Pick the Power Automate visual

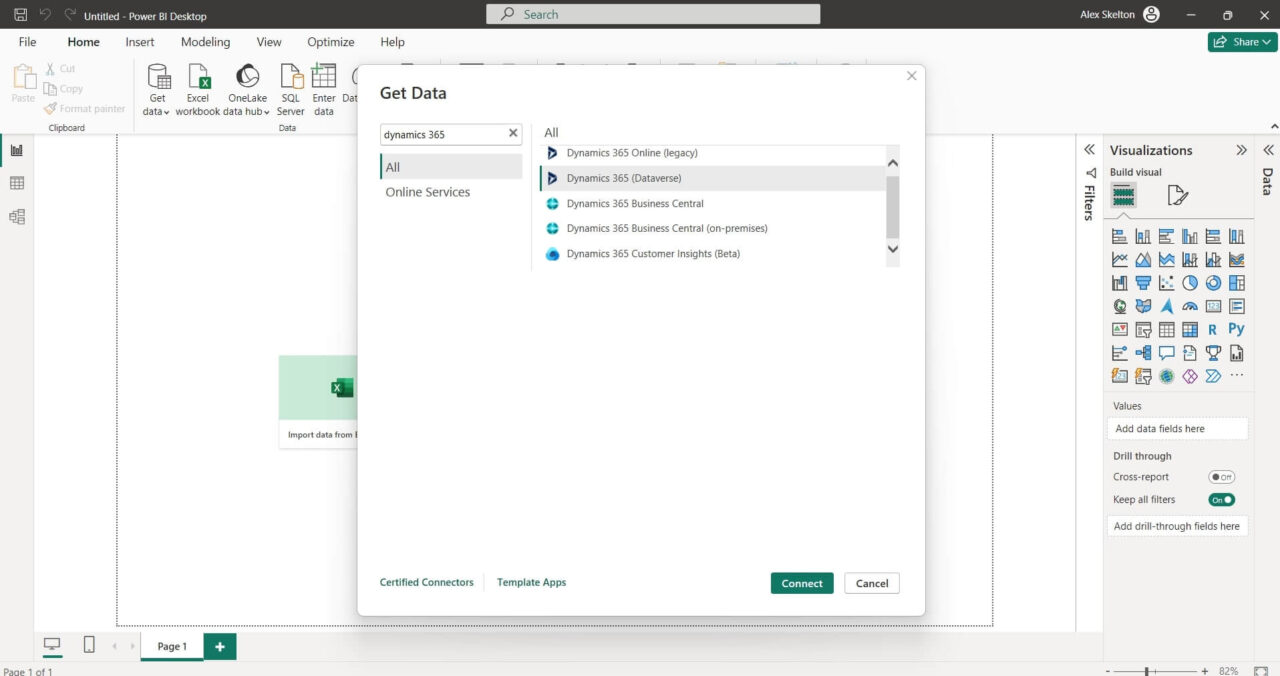[1213, 376]
